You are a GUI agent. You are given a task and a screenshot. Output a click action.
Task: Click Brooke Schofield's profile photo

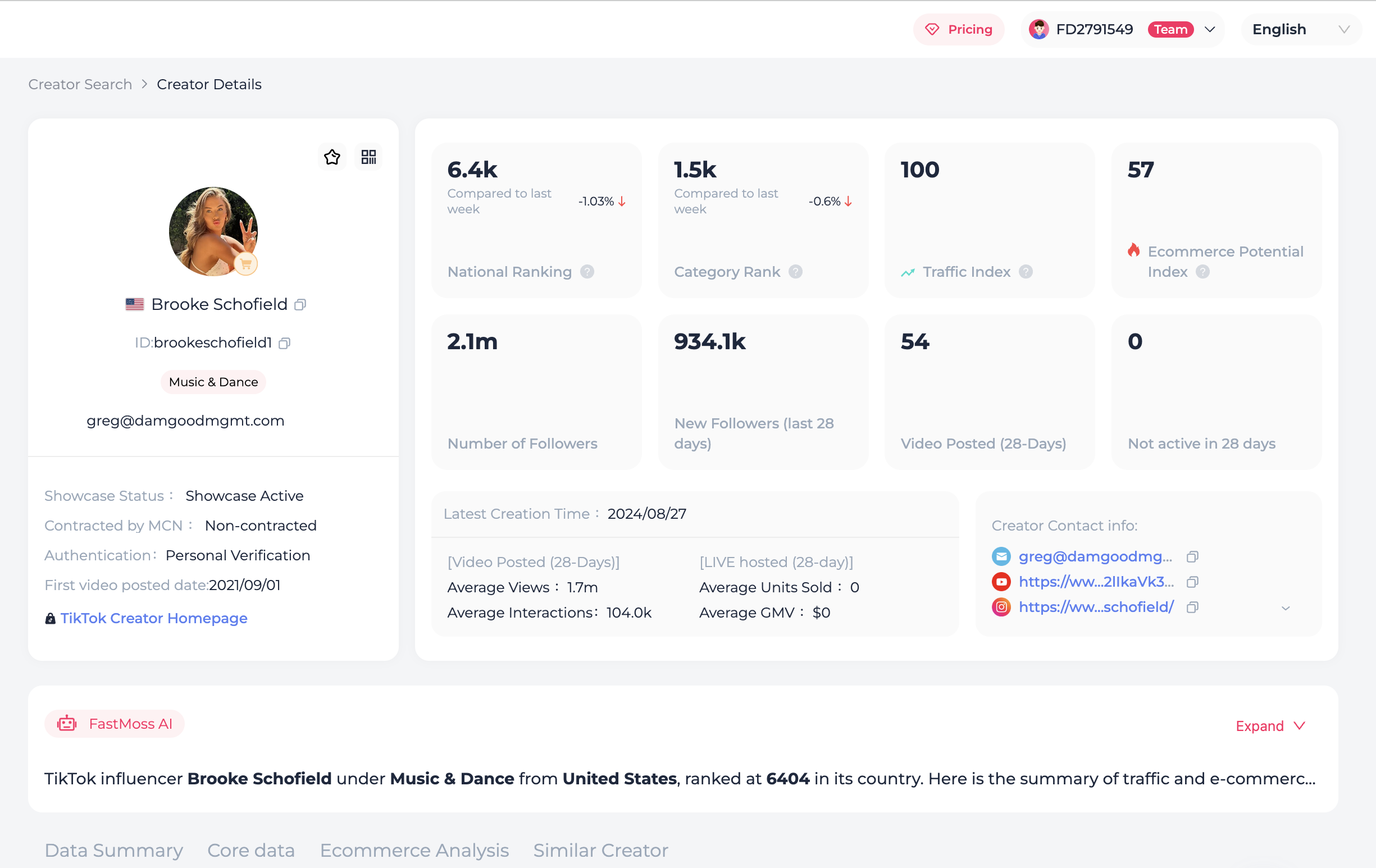pos(213,231)
